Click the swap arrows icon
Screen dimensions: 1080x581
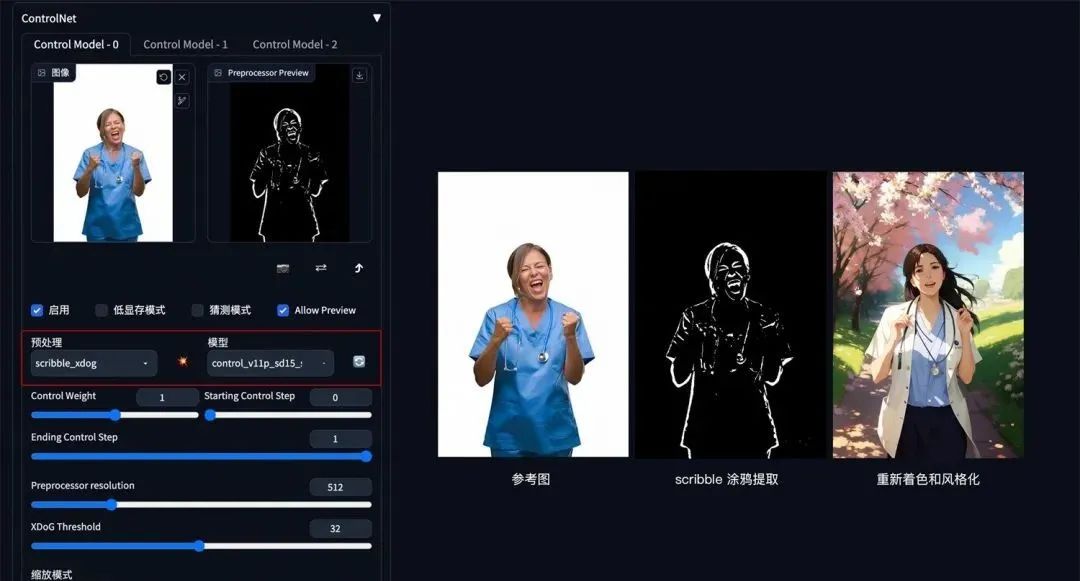pos(321,268)
